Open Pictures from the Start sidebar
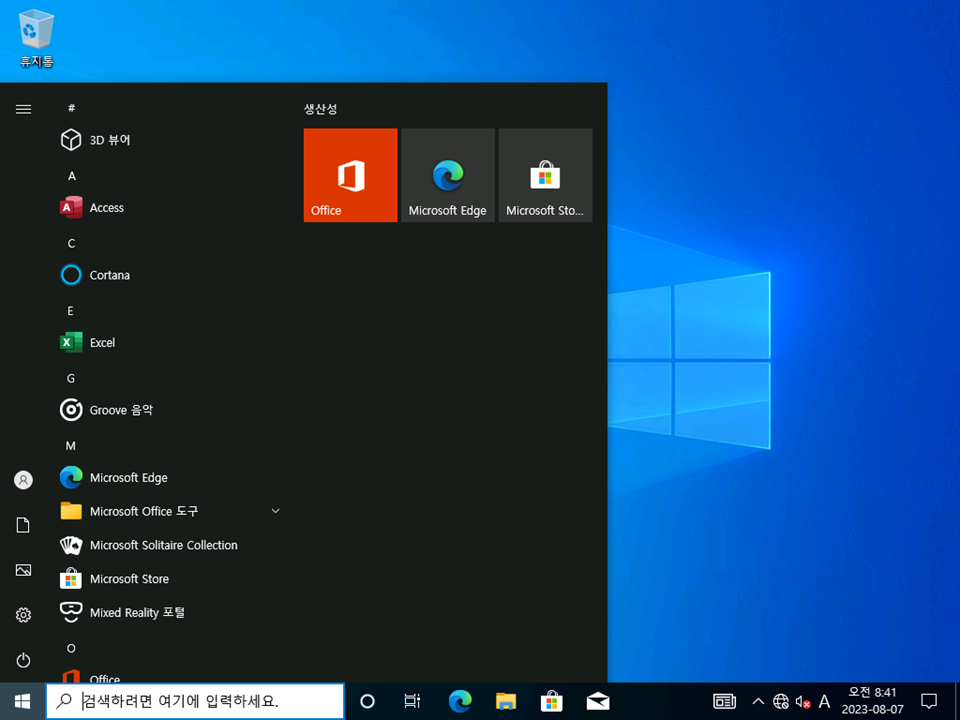 (23, 570)
